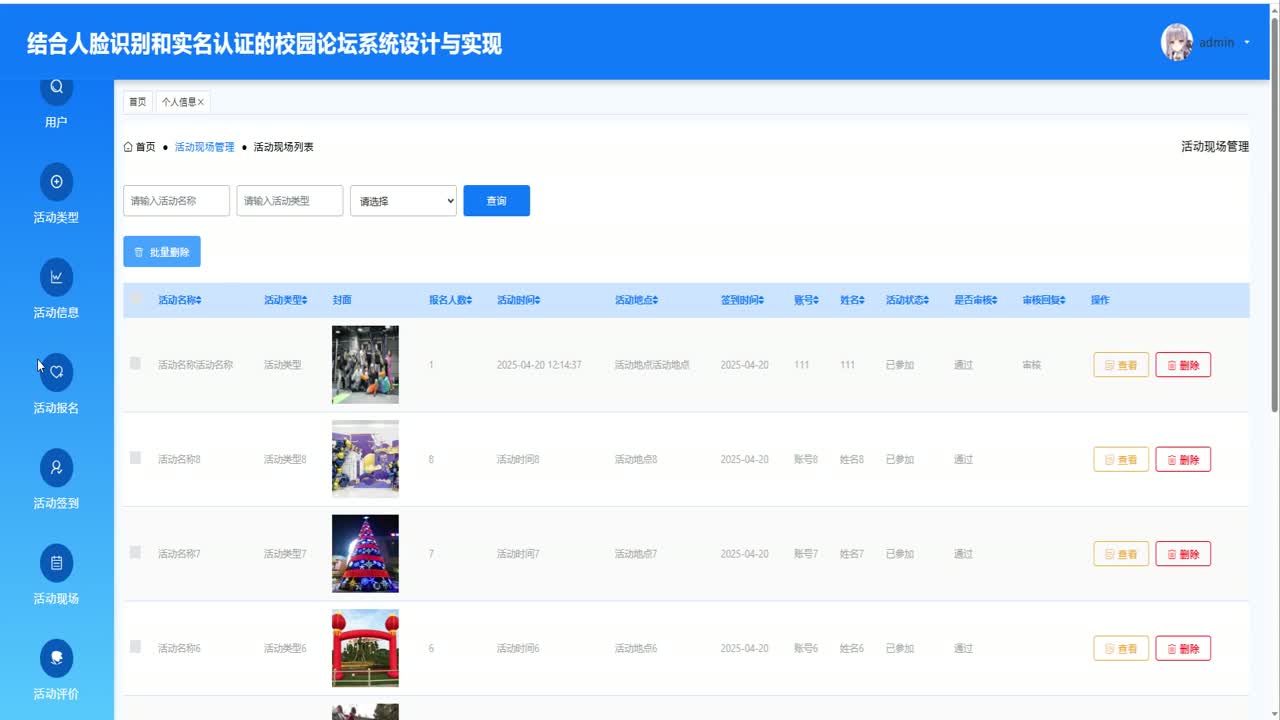1280x720 pixels.
Task: Go to 首页 breadcrumb link
Action: (146, 147)
